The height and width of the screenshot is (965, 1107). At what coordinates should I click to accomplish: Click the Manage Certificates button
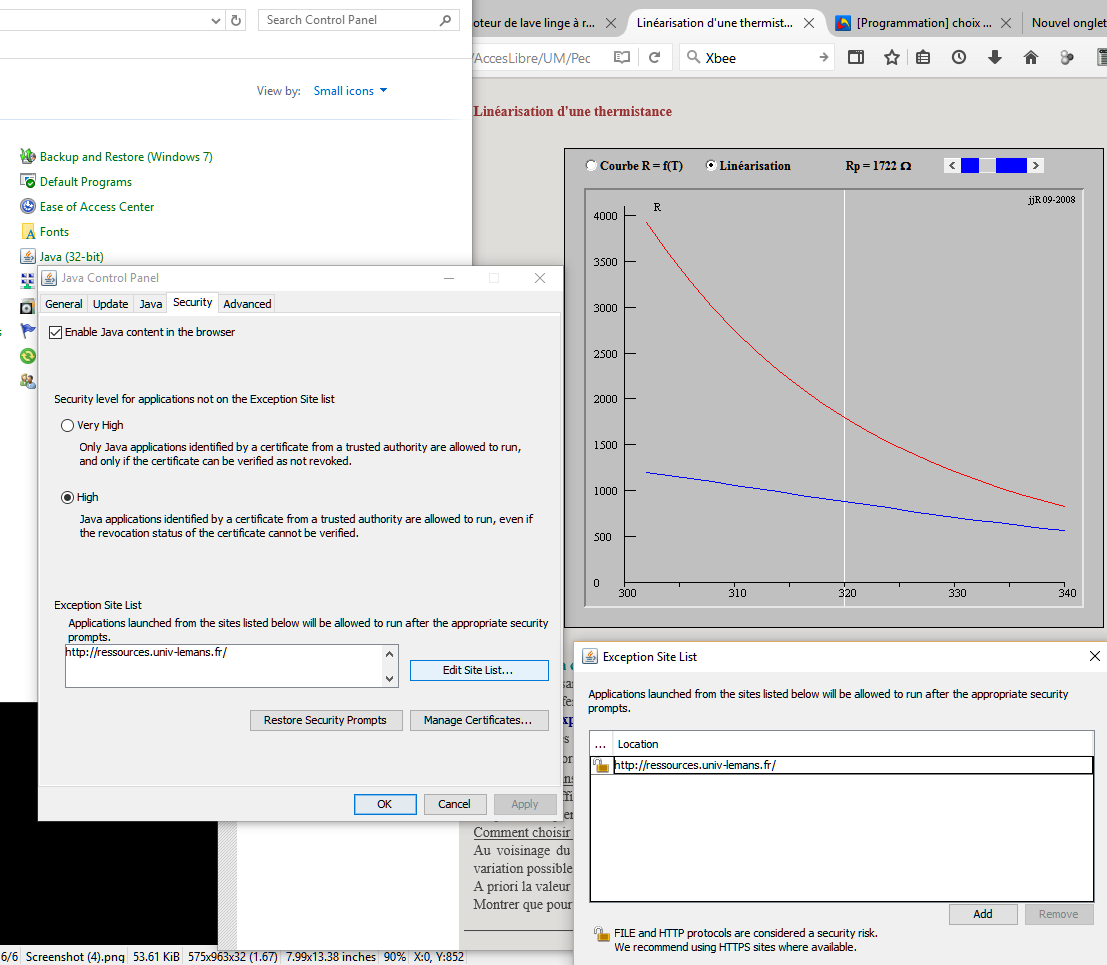tap(478, 720)
